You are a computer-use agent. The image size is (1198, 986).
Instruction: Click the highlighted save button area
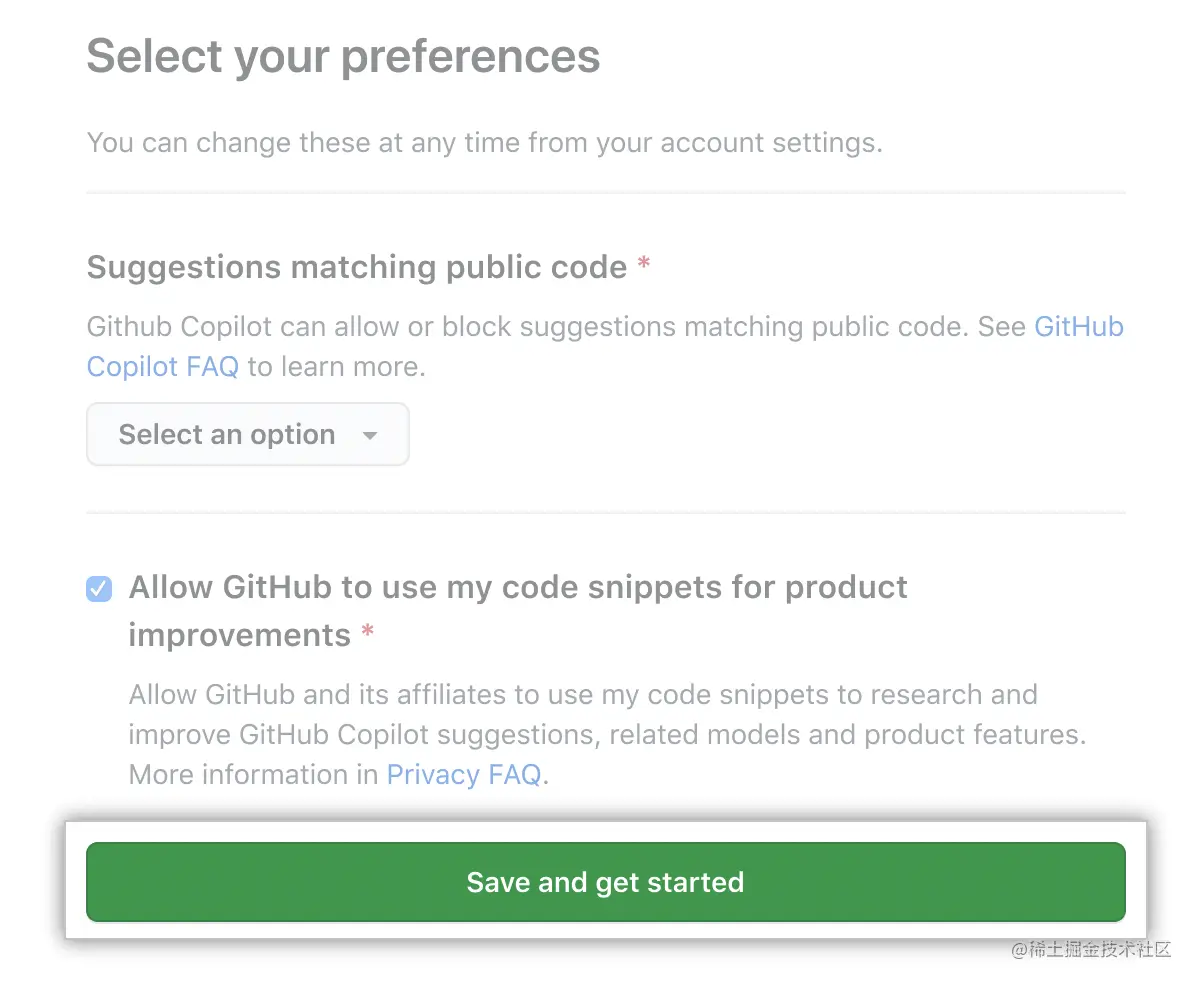(604, 882)
